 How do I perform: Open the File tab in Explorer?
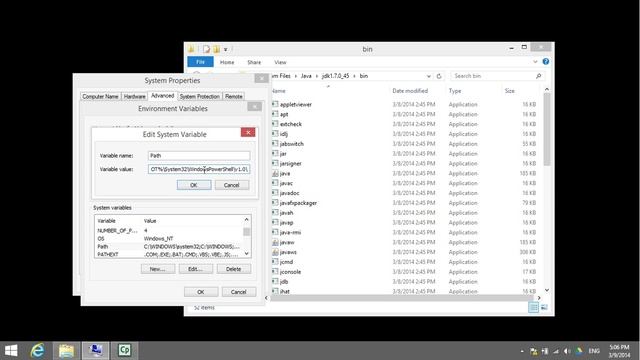pyautogui.click(x=200, y=62)
